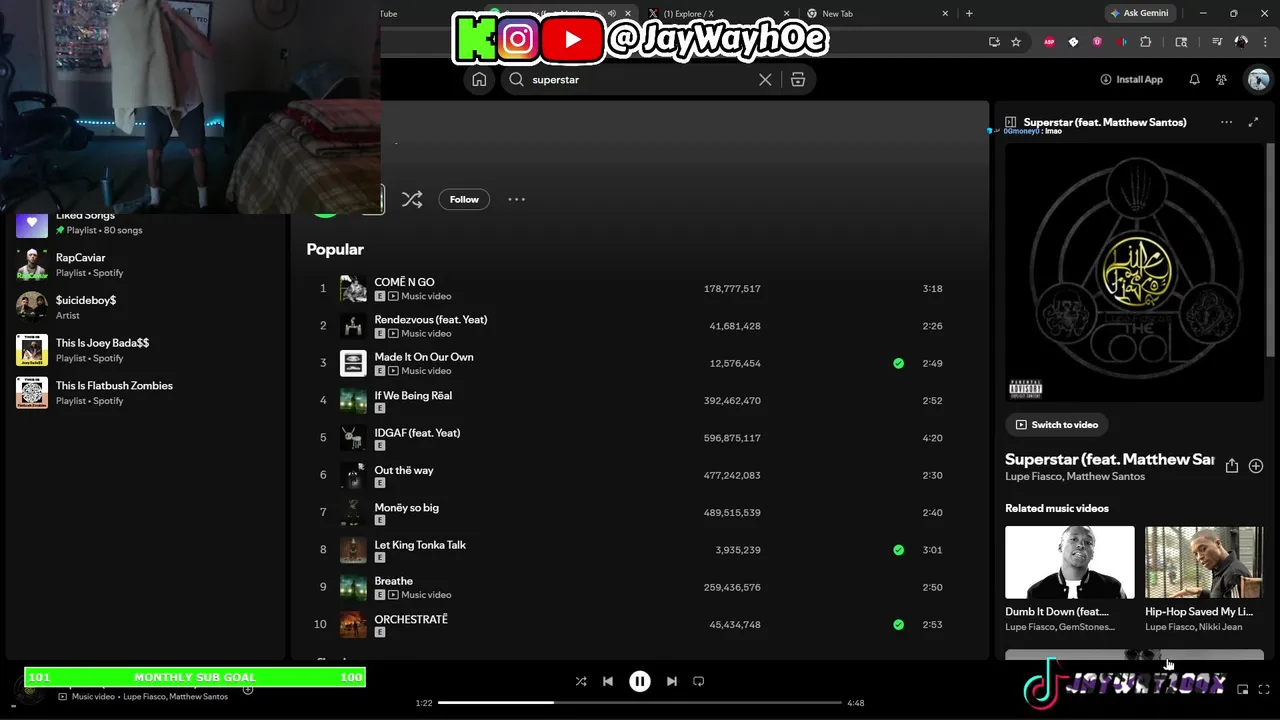The image size is (1280, 720).
Task: Share the Superstar track with the share icon
Action: click(x=1232, y=466)
